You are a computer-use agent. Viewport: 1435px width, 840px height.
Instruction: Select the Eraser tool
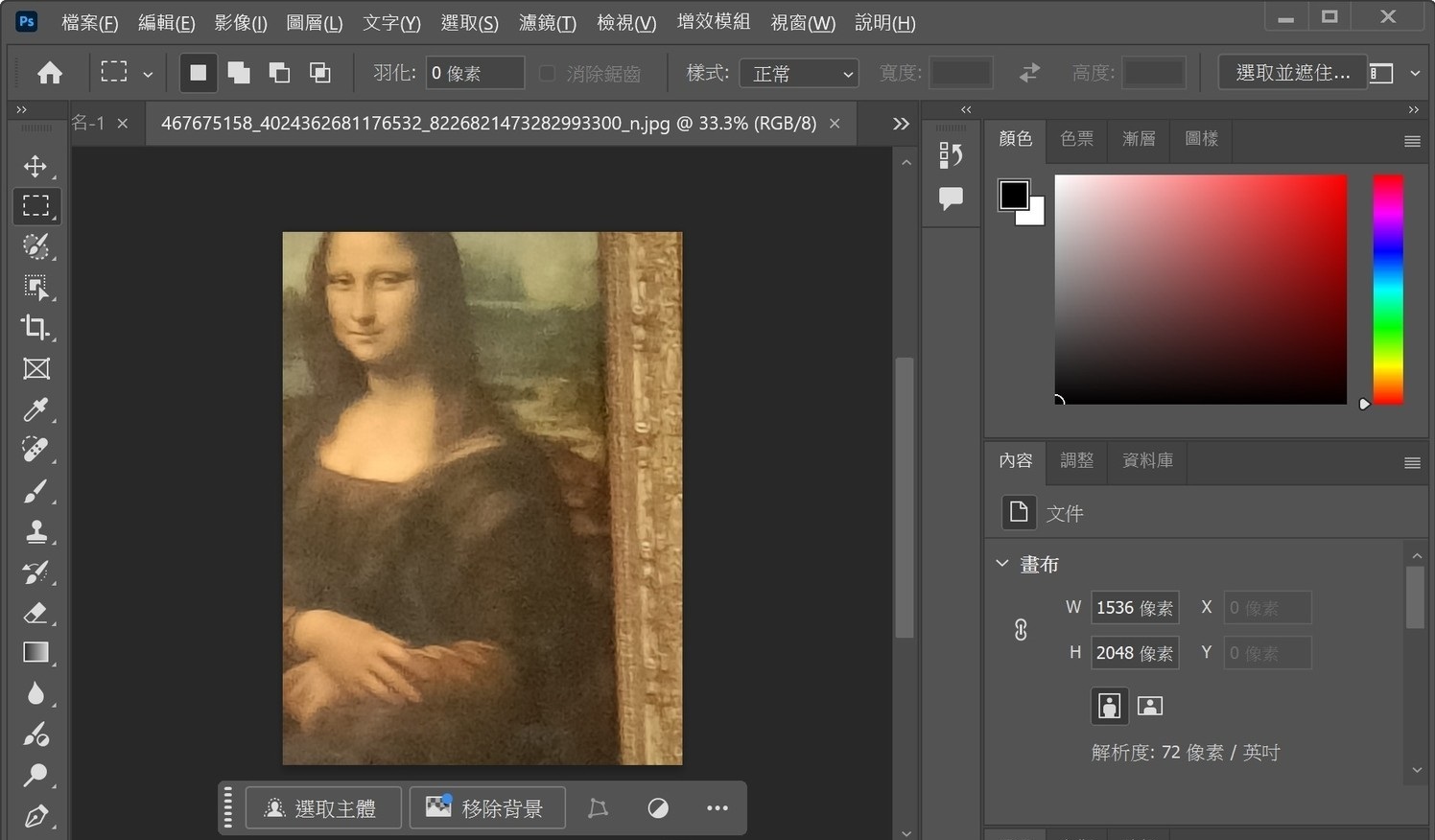pyautogui.click(x=35, y=613)
